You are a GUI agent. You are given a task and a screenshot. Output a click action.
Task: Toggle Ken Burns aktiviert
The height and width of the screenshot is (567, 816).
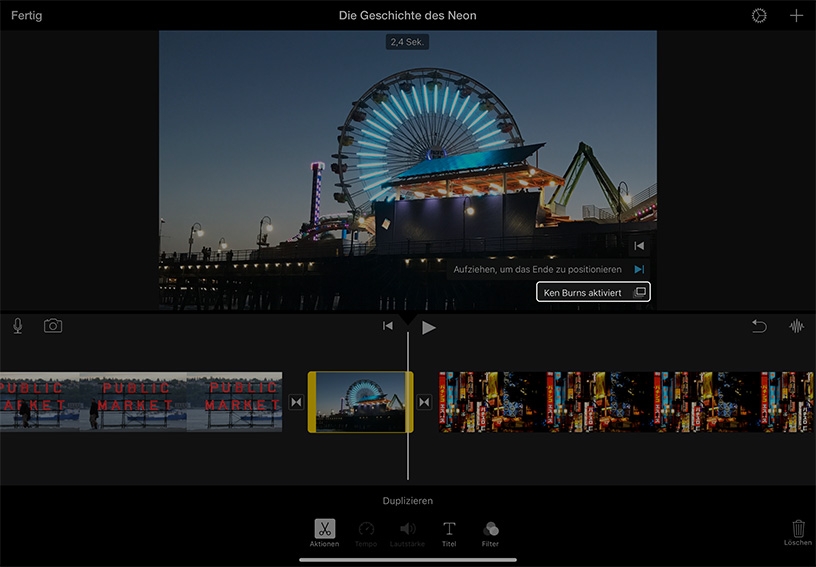tap(593, 292)
